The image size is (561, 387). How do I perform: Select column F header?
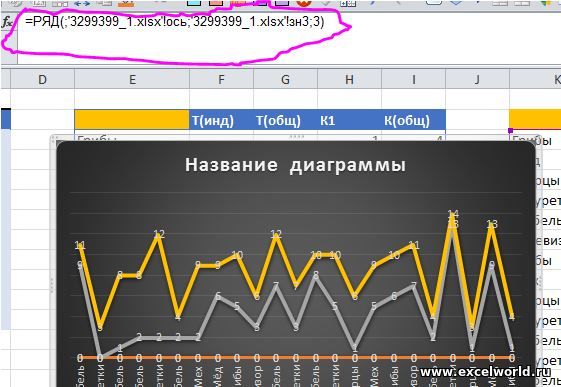(x=221, y=79)
